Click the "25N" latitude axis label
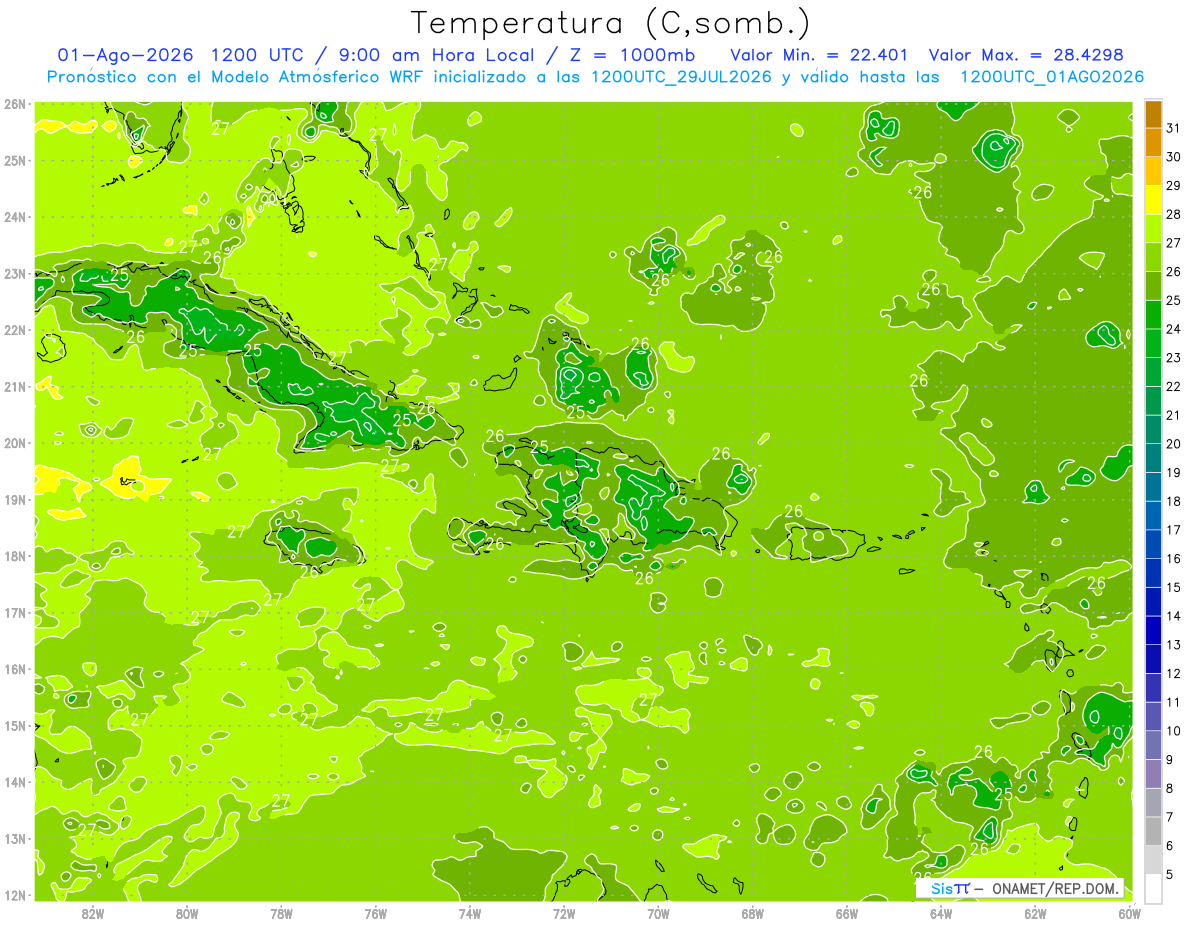The width and height of the screenshot is (1200, 927). click(x=14, y=160)
